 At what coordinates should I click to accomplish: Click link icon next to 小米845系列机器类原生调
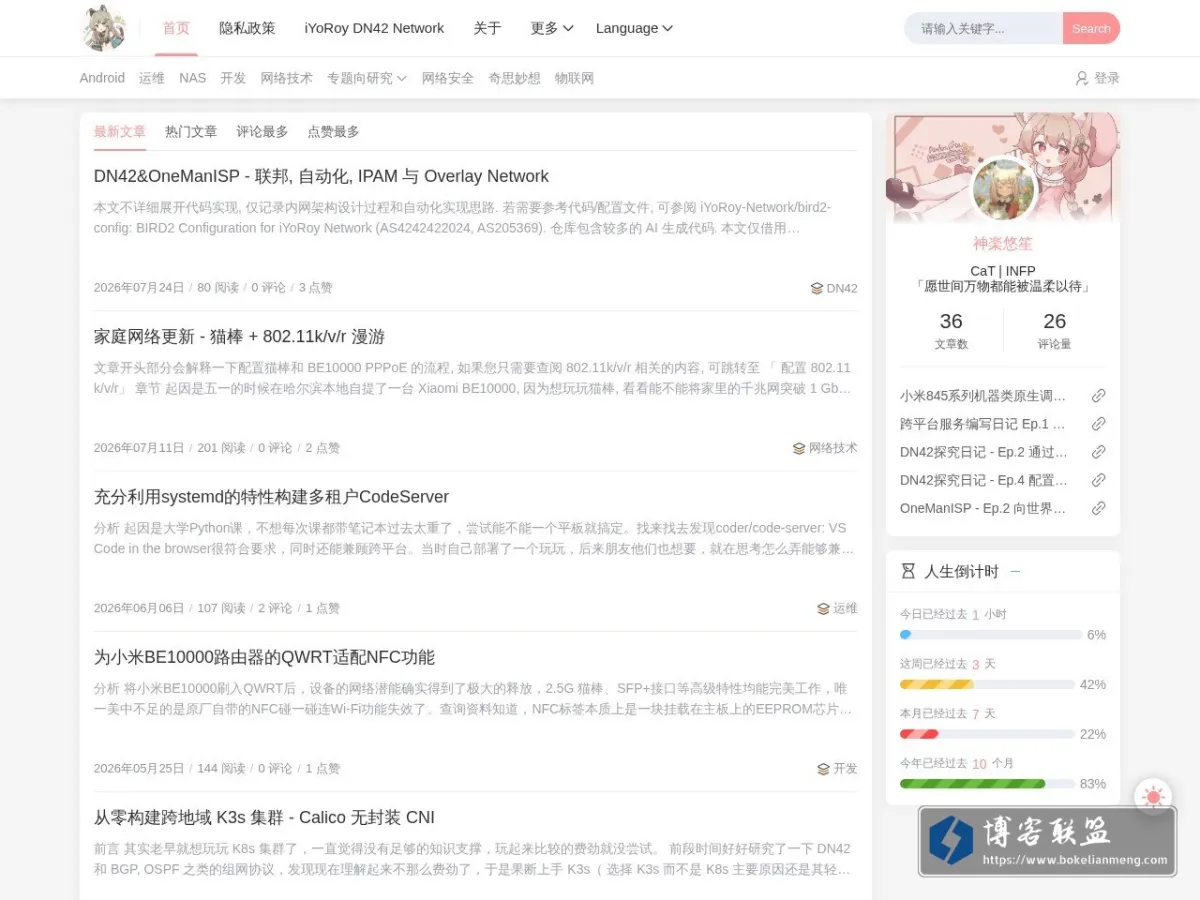[x=1098, y=396]
